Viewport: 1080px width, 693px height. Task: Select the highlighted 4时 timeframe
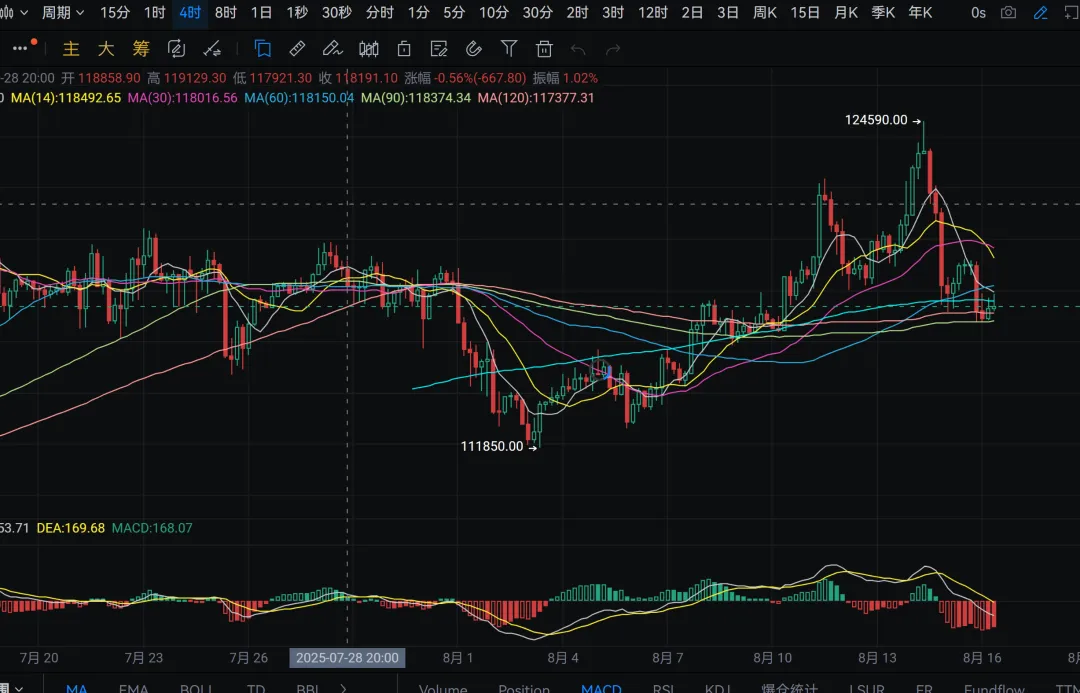click(x=190, y=12)
